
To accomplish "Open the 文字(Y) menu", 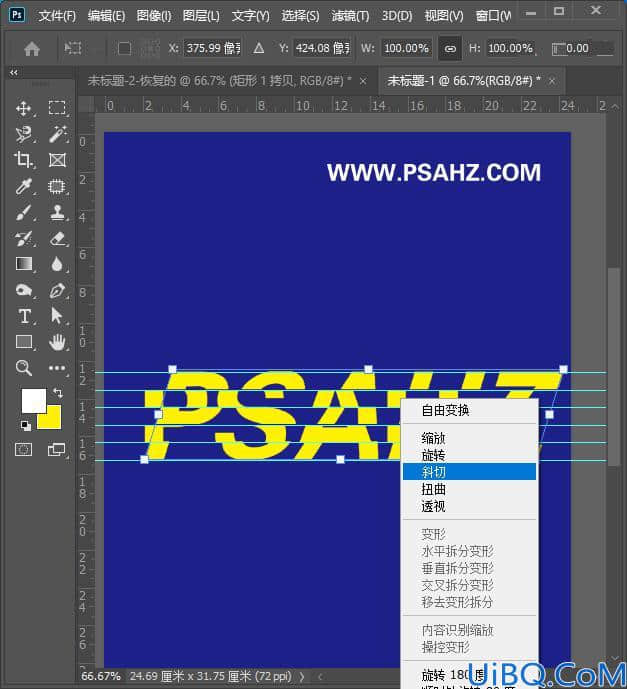I will coord(250,16).
